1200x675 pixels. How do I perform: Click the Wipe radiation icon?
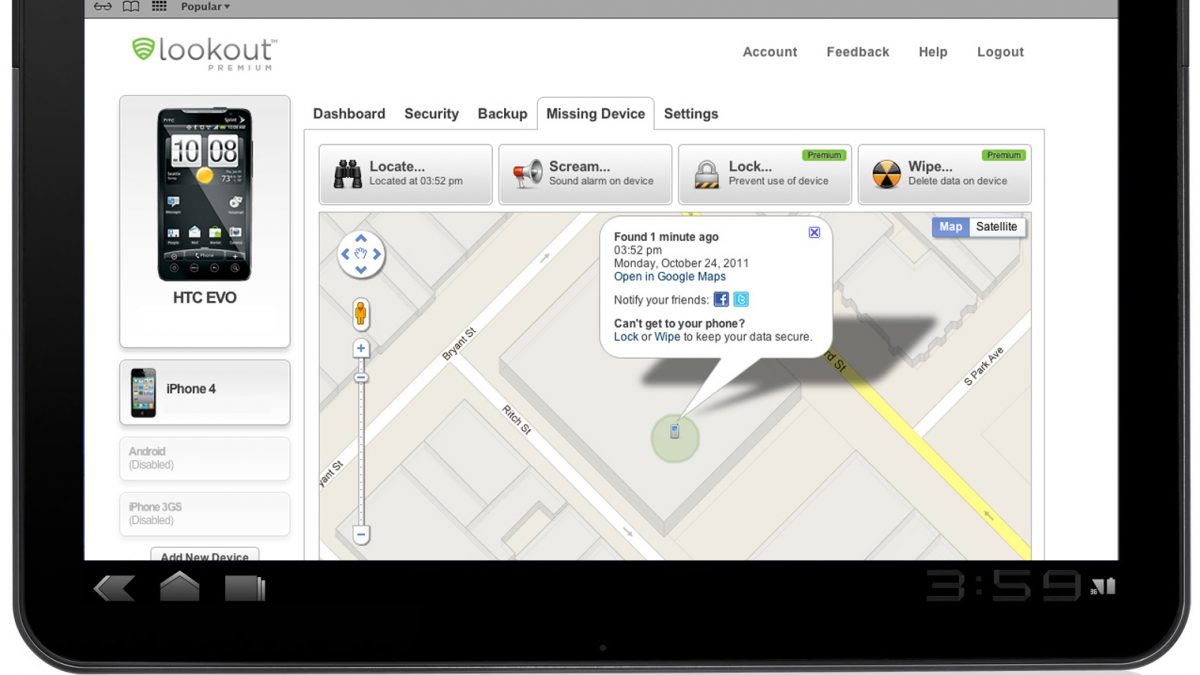tap(886, 174)
